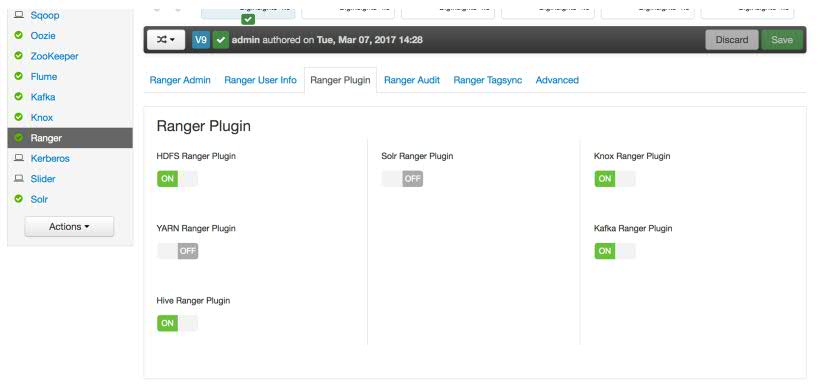Click the 'Tue, Mar 07, 2017 14:28' date text
828x387 pixels.
pyautogui.click(x=370, y=40)
